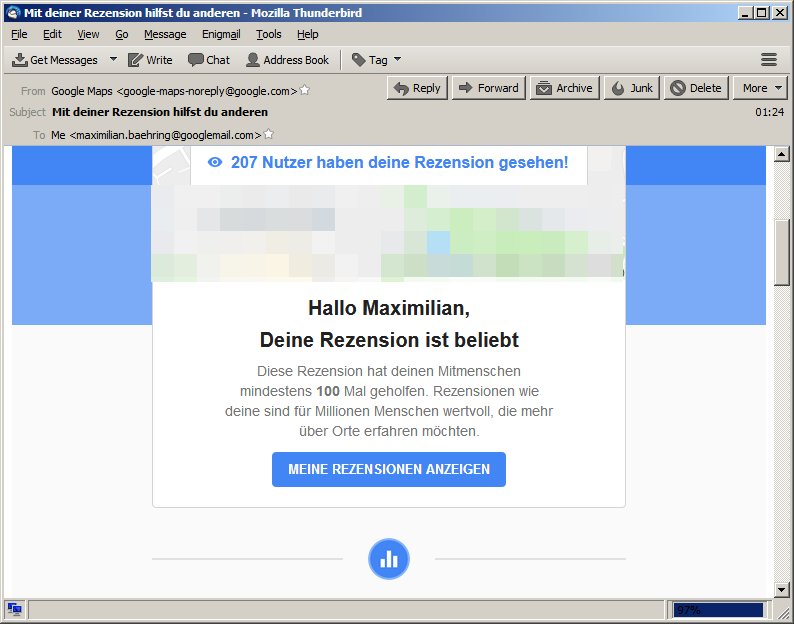
Task: Open the Edit menu
Action: click(52, 34)
